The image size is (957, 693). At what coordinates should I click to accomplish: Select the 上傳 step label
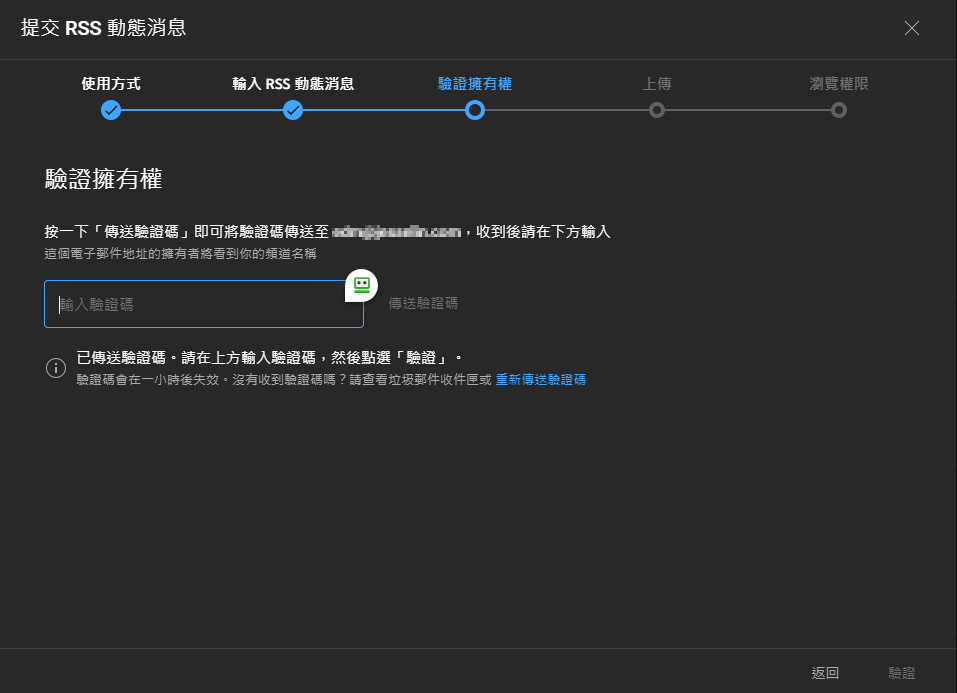657,84
